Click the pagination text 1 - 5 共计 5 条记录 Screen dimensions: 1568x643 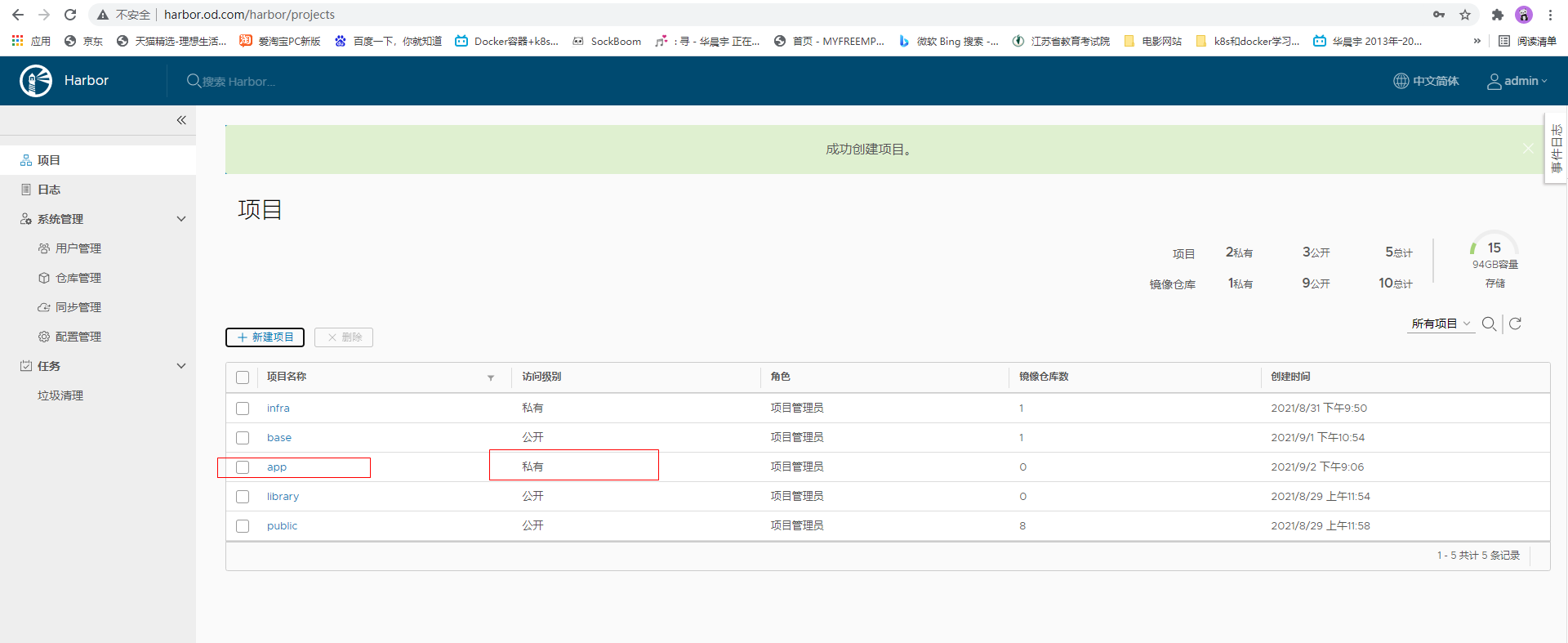[1478, 556]
